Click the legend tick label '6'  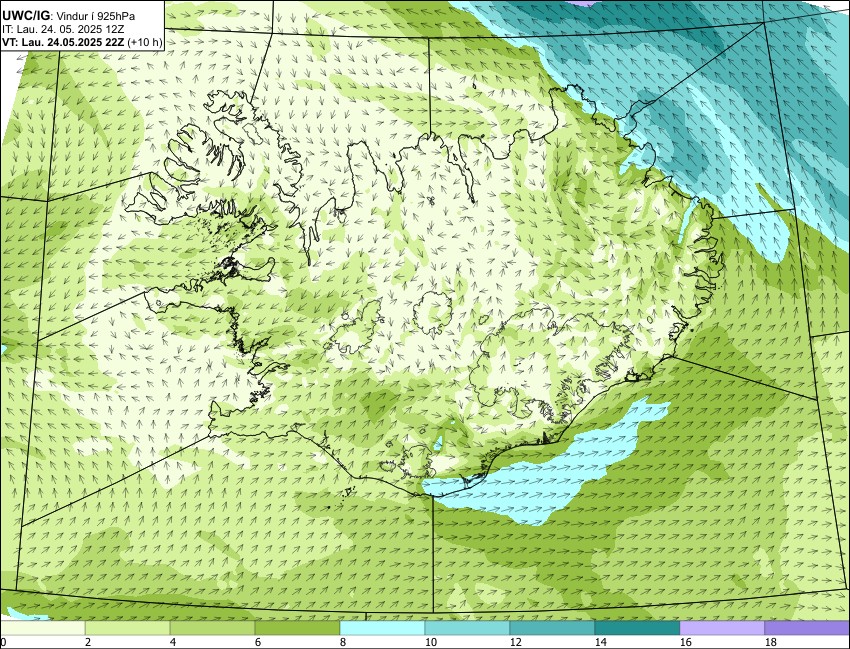[x=257, y=642]
